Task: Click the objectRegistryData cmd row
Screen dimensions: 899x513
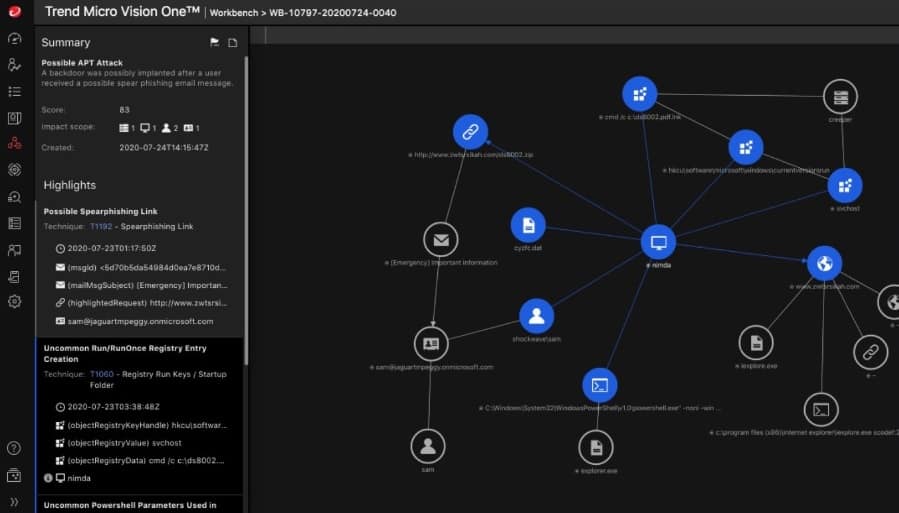Action: coord(139,461)
